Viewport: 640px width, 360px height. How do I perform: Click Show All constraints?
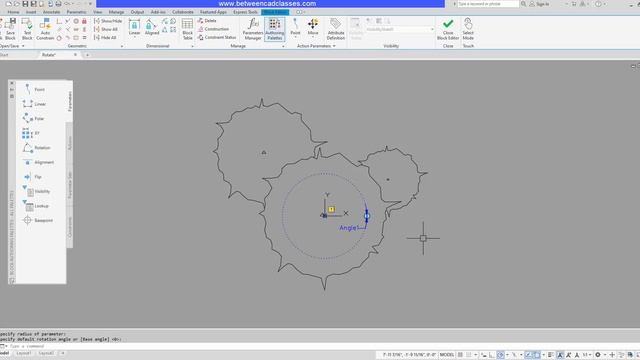(x=106, y=29)
